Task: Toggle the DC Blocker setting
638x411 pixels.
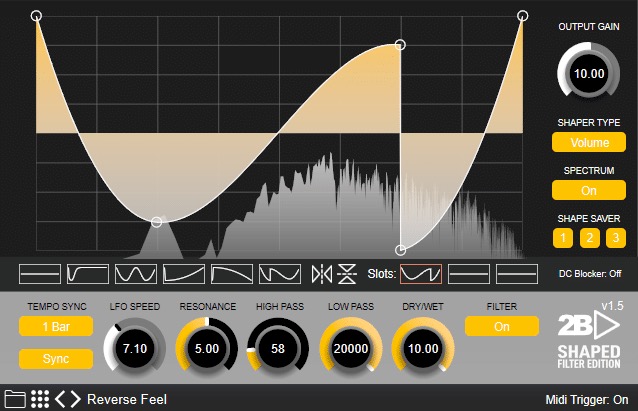Action: click(590, 274)
